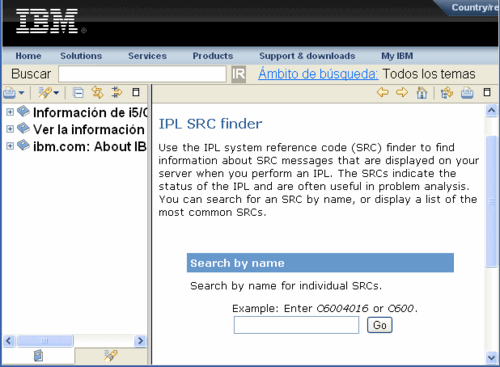This screenshot has width=500, height=367.
Task: Select the Información de i5/O tree entry
Action: pos(90,112)
